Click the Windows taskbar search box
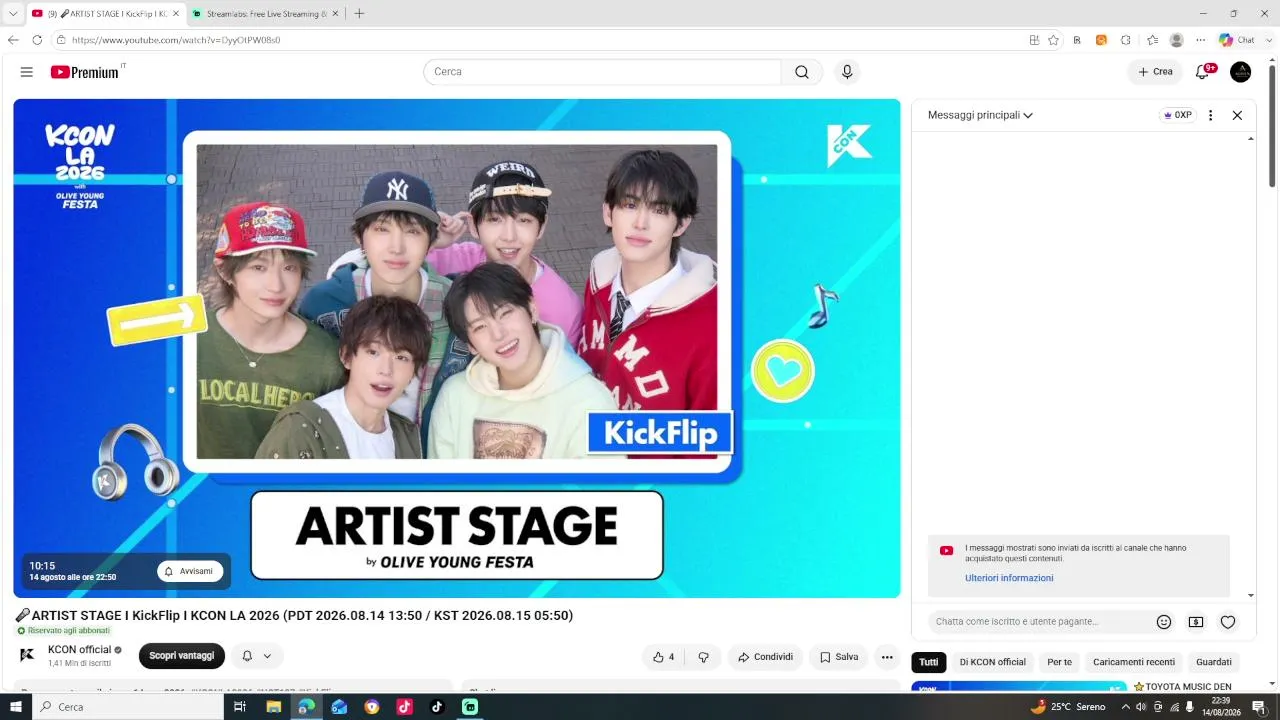This screenshot has width=1280, height=720. [x=128, y=707]
